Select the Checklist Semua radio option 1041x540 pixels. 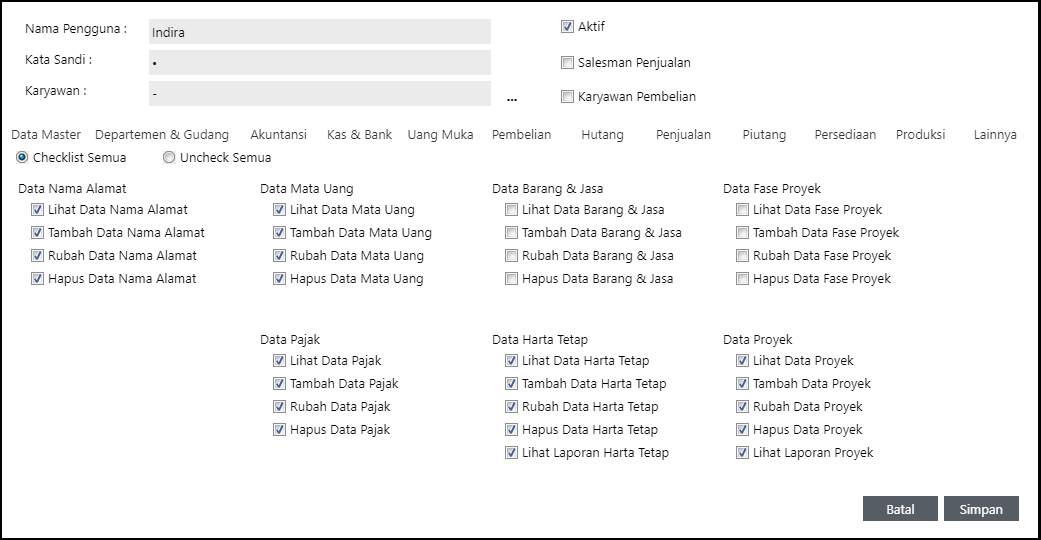(x=22, y=157)
